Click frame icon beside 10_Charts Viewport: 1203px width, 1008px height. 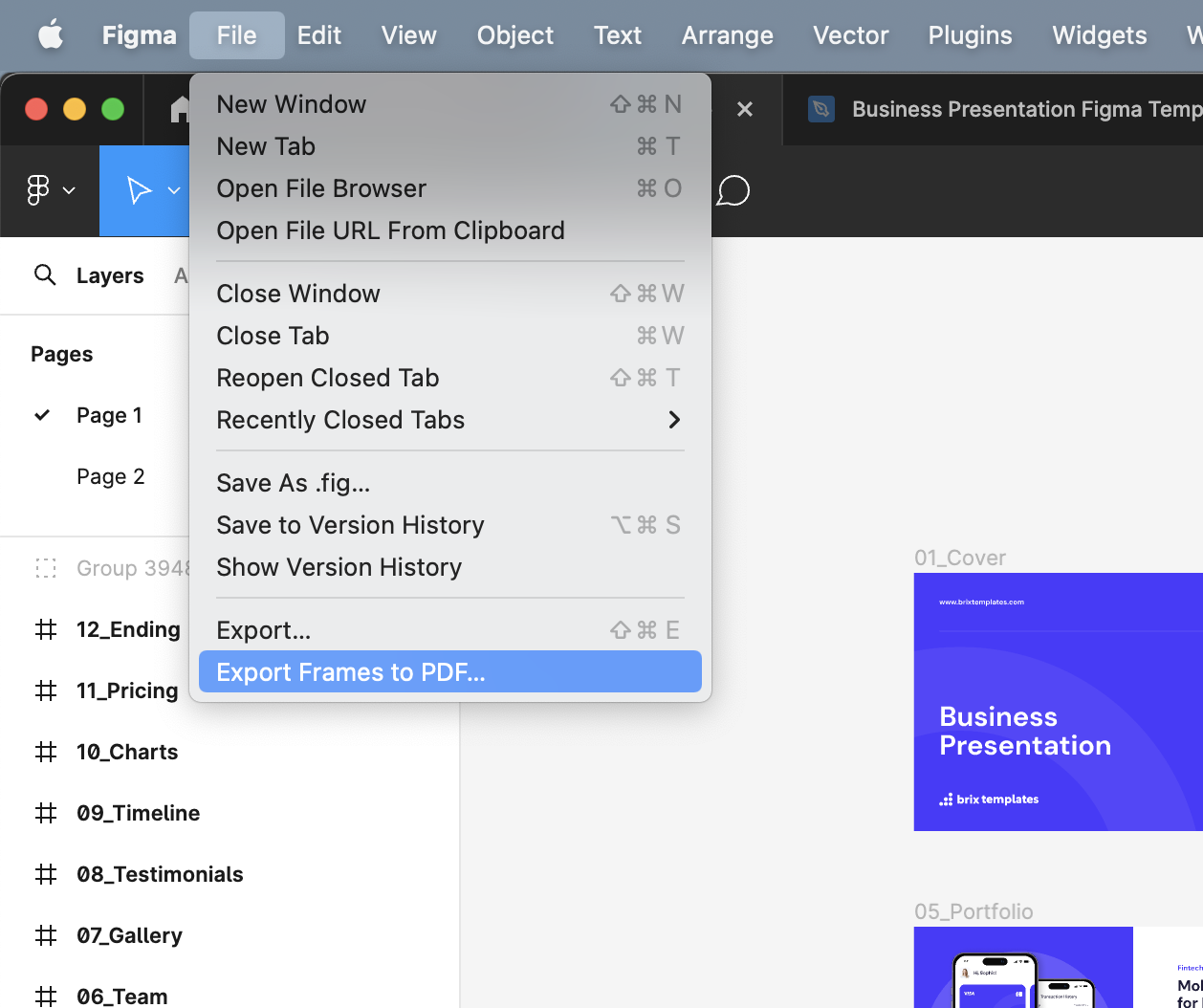[x=45, y=752]
